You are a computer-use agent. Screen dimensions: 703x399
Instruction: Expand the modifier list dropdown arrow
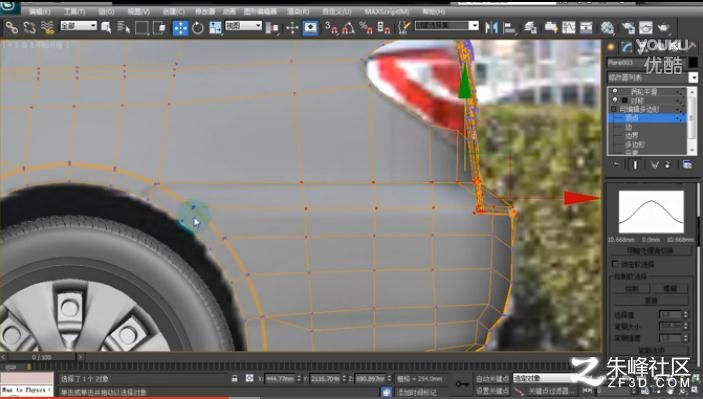(x=693, y=77)
